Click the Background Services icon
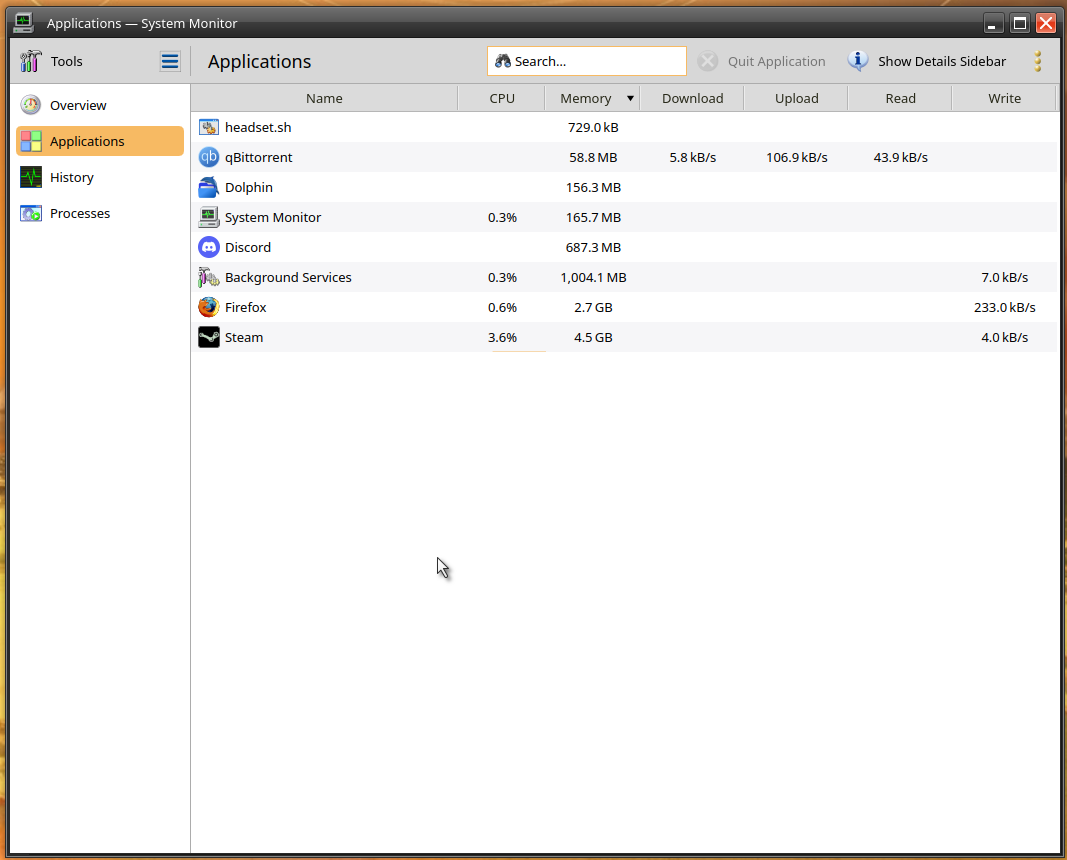This screenshot has height=860, width=1067. pos(209,277)
